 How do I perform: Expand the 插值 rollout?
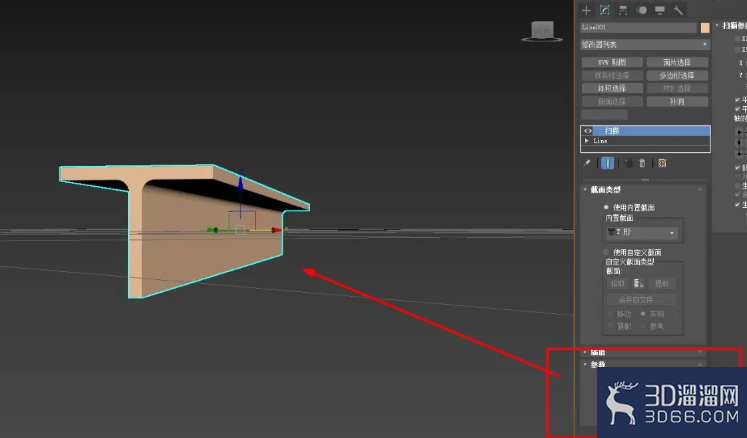tap(585, 352)
